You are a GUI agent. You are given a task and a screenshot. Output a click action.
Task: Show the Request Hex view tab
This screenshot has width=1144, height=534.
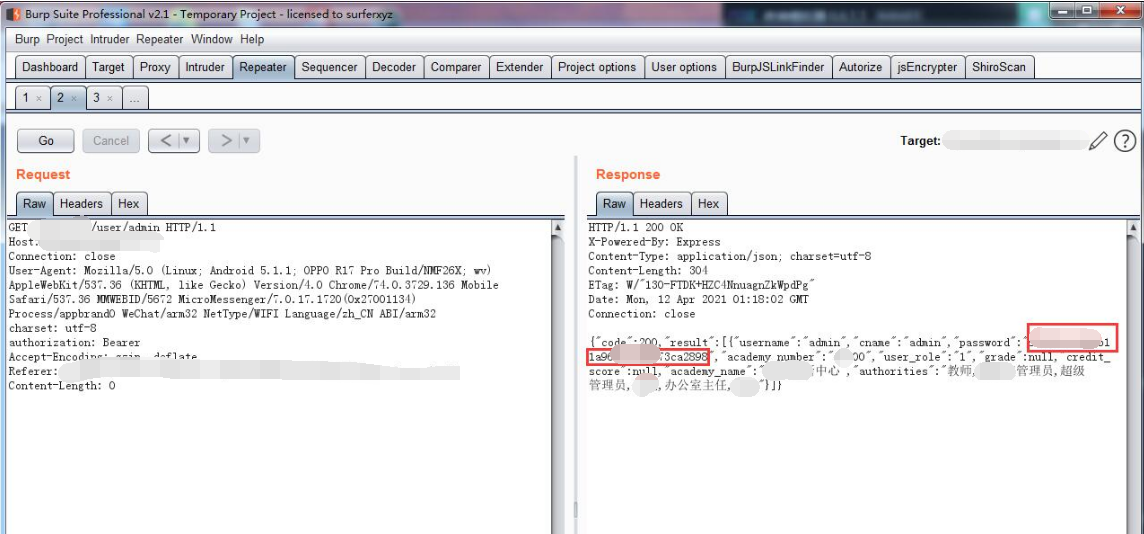point(129,204)
